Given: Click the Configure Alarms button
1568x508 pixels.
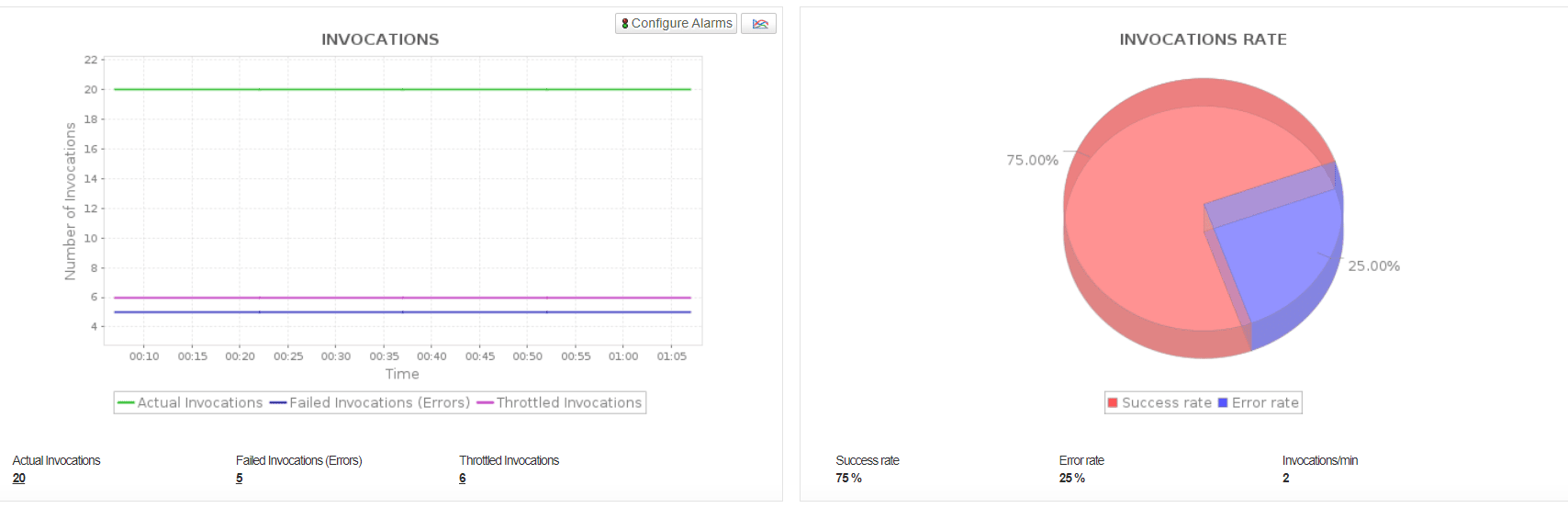Looking at the screenshot, I should point(677,24).
